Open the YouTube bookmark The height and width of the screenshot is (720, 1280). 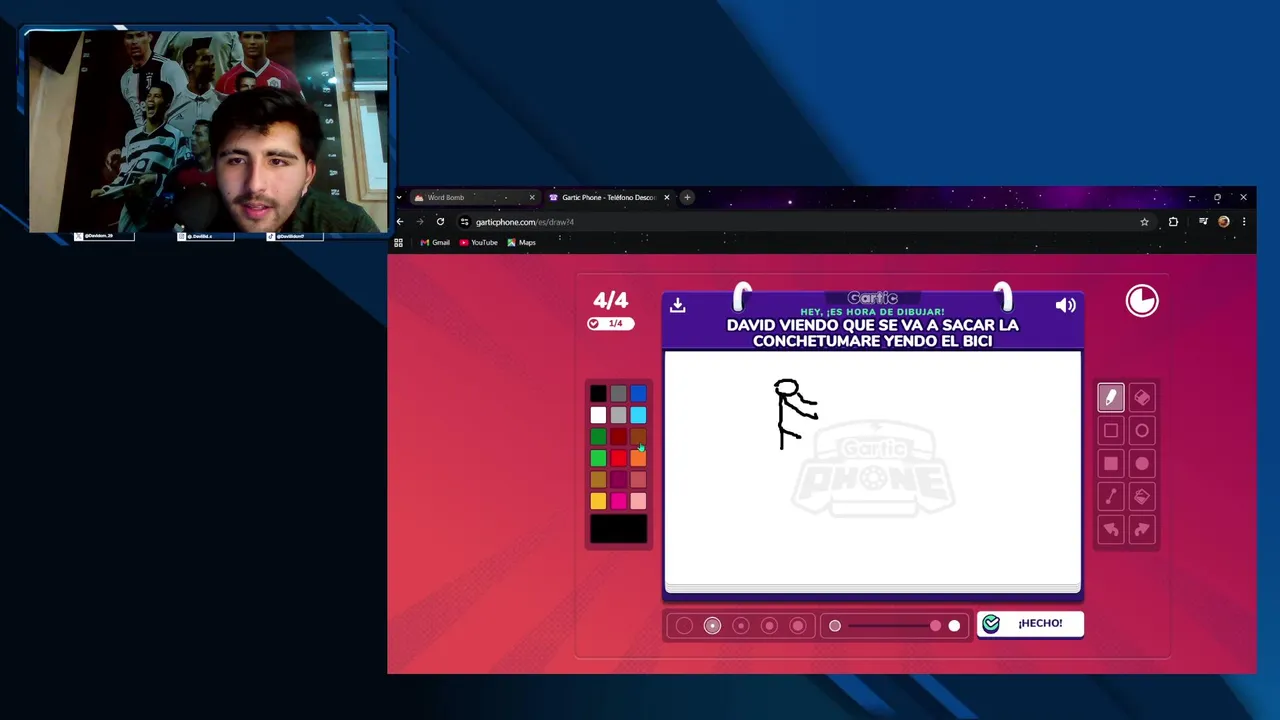[479, 242]
